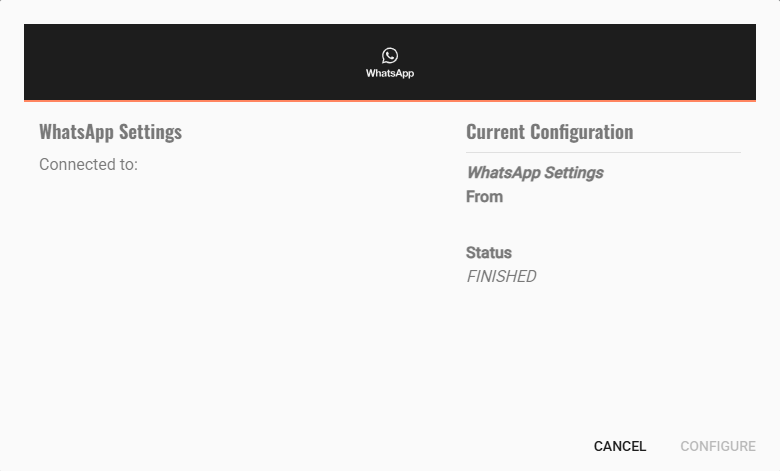Click the greyed-out CONFIGURE button

(x=718, y=446)
